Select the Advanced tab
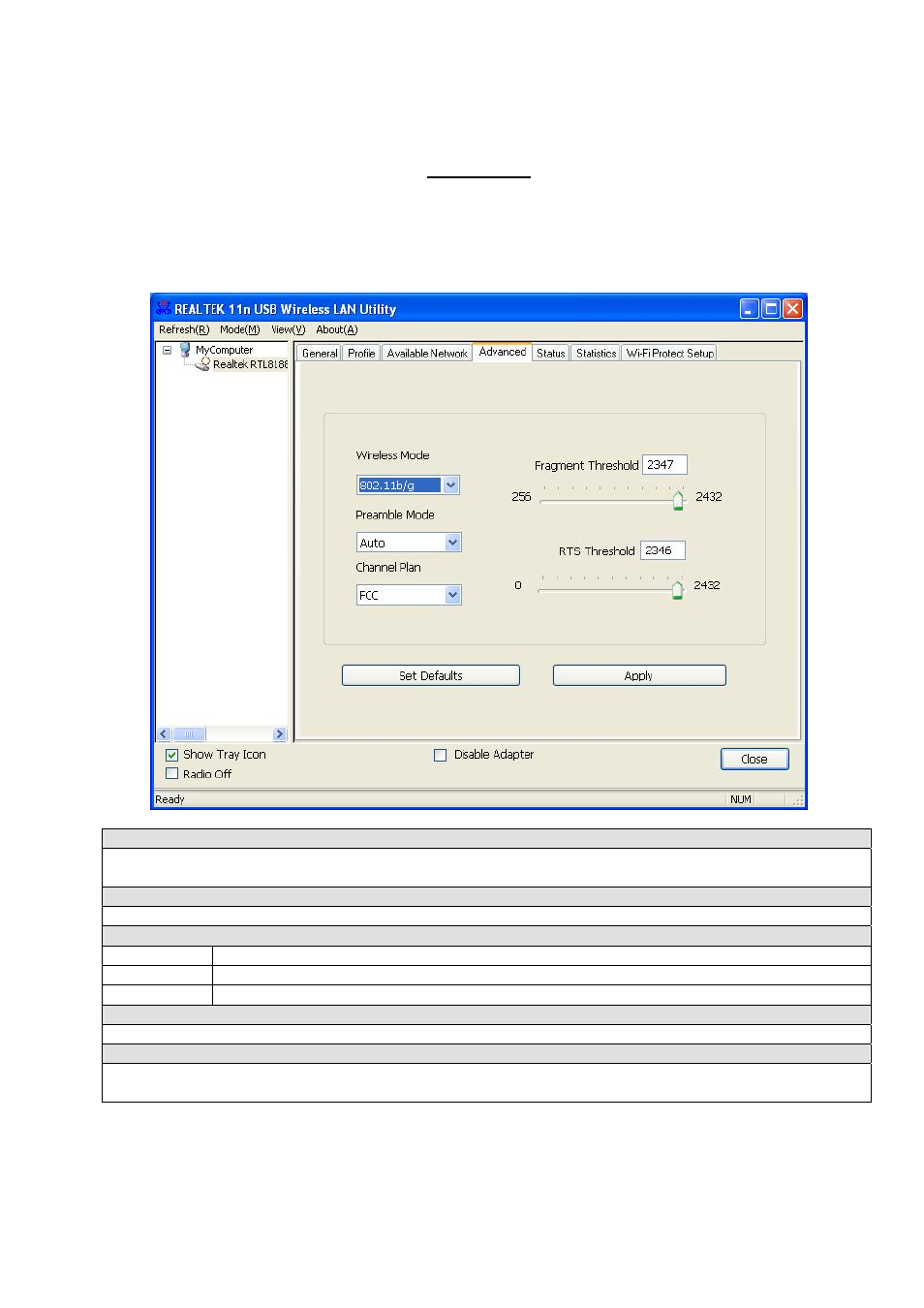The height and width of the screenshot is (1308, 924). (x=503, y=352)
